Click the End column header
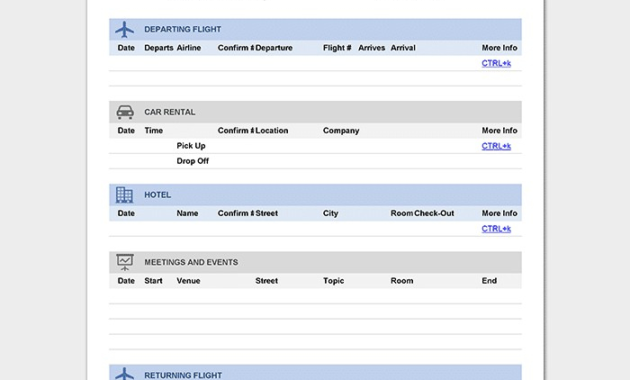This screenshot has width=630, height=380. 489,281
